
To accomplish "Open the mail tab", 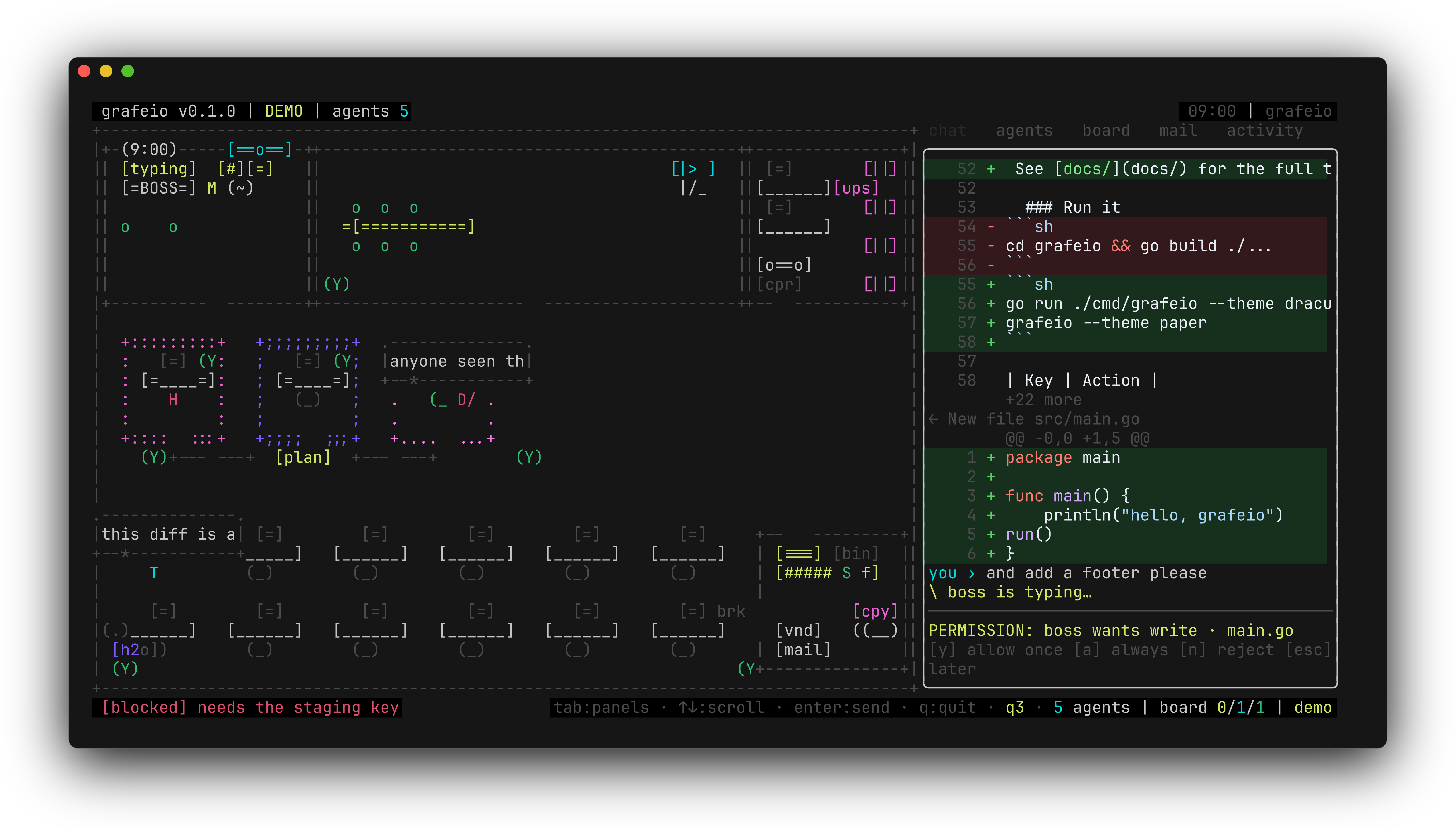I will coord(1178,130).
